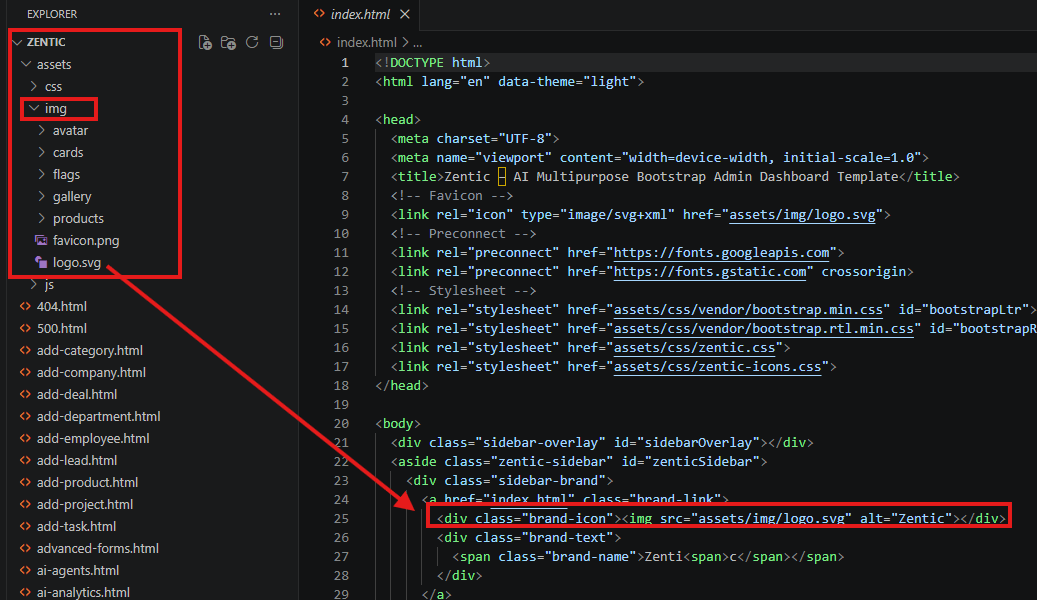The height and width of the screenshot is (600, 1037).
Task: Click index.html in the breadcrumb path
Action: point(366,42)
